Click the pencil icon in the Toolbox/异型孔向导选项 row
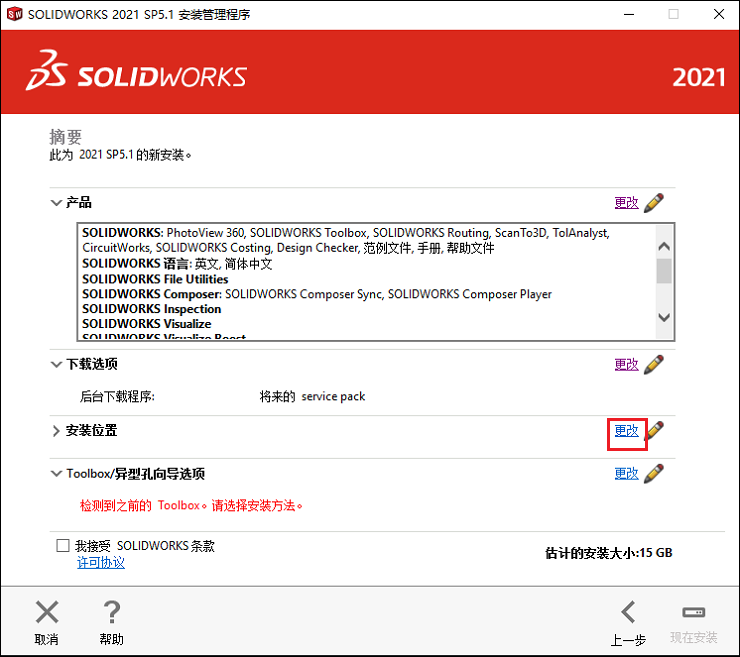This screenshot has height=657, width=740. (x=654, y=473)
